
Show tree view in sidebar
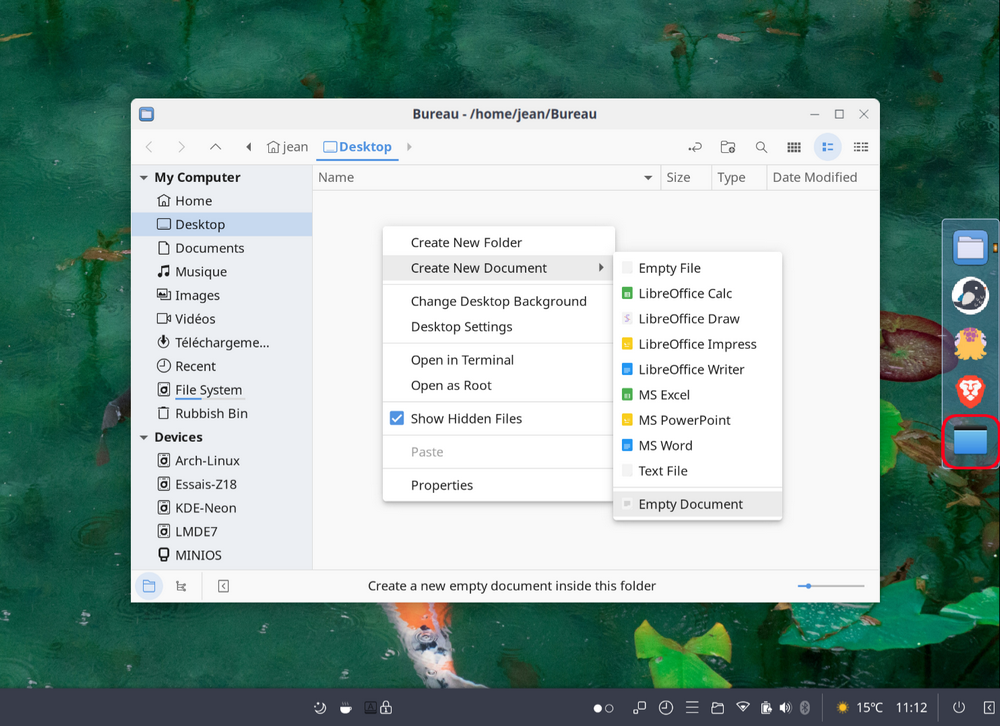tap(181, 586)
